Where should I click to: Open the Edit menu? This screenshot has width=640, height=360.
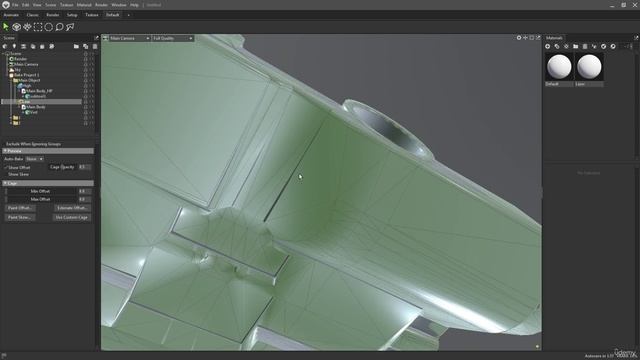coord(26,5)
